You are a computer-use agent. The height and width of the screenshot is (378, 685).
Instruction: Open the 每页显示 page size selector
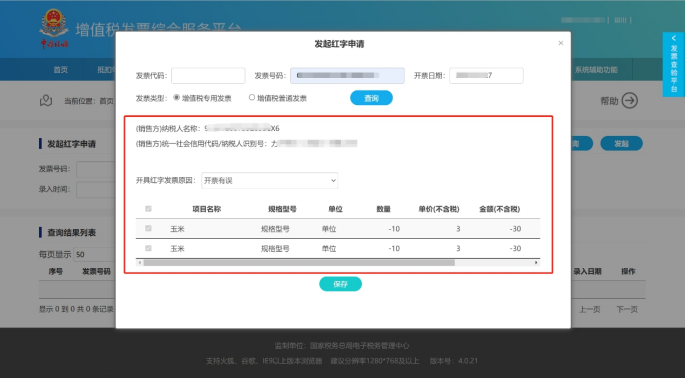[x=94, y=254]
